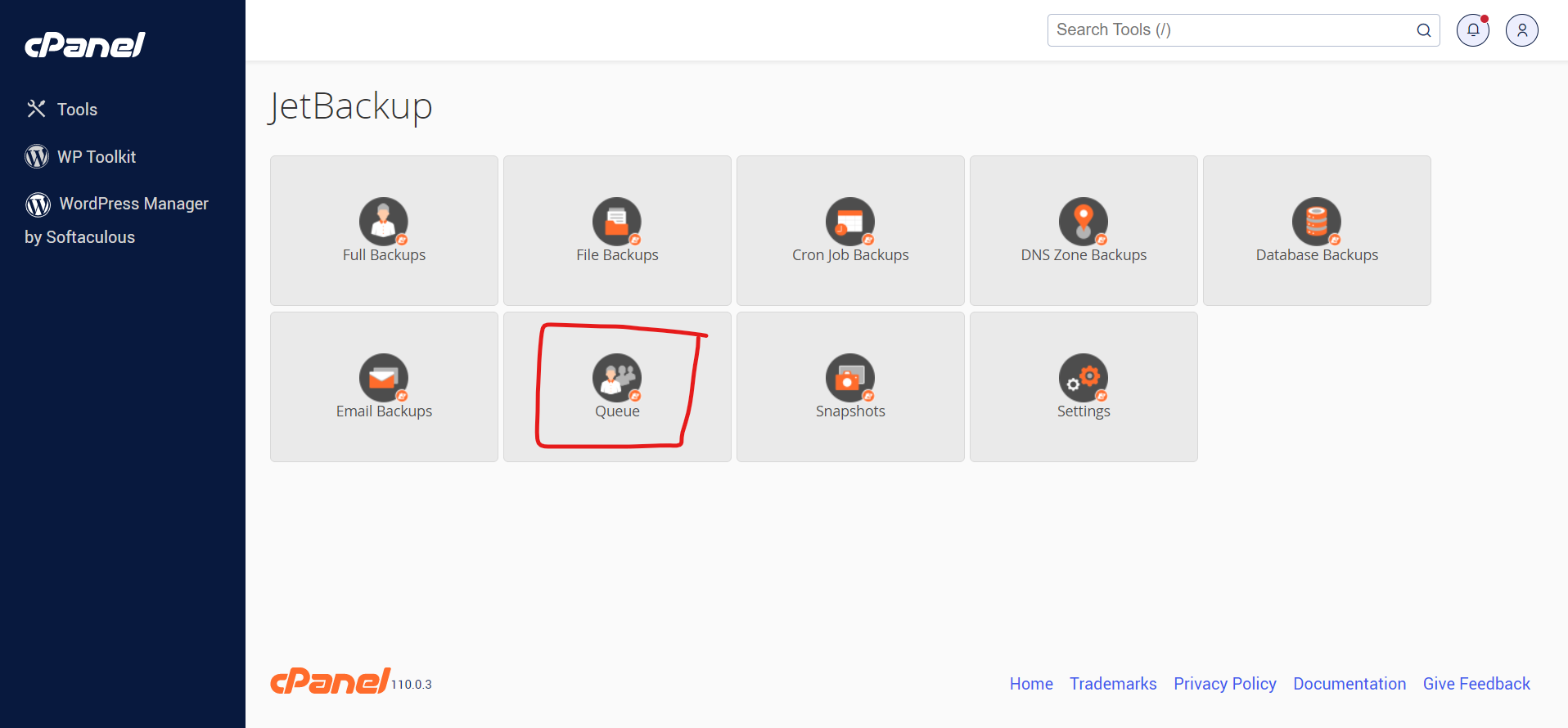
Task: Open the Documentation link
Action: pyautogui.click(x=1349, y=684)
